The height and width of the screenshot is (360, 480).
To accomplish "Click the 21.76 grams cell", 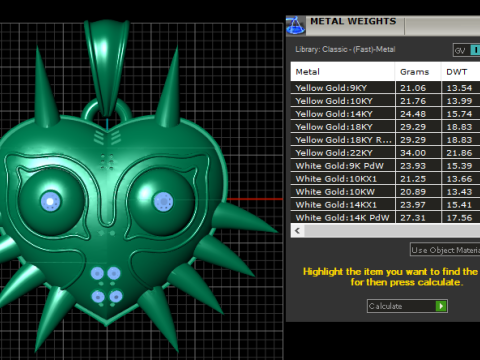I will click(418, 101).
